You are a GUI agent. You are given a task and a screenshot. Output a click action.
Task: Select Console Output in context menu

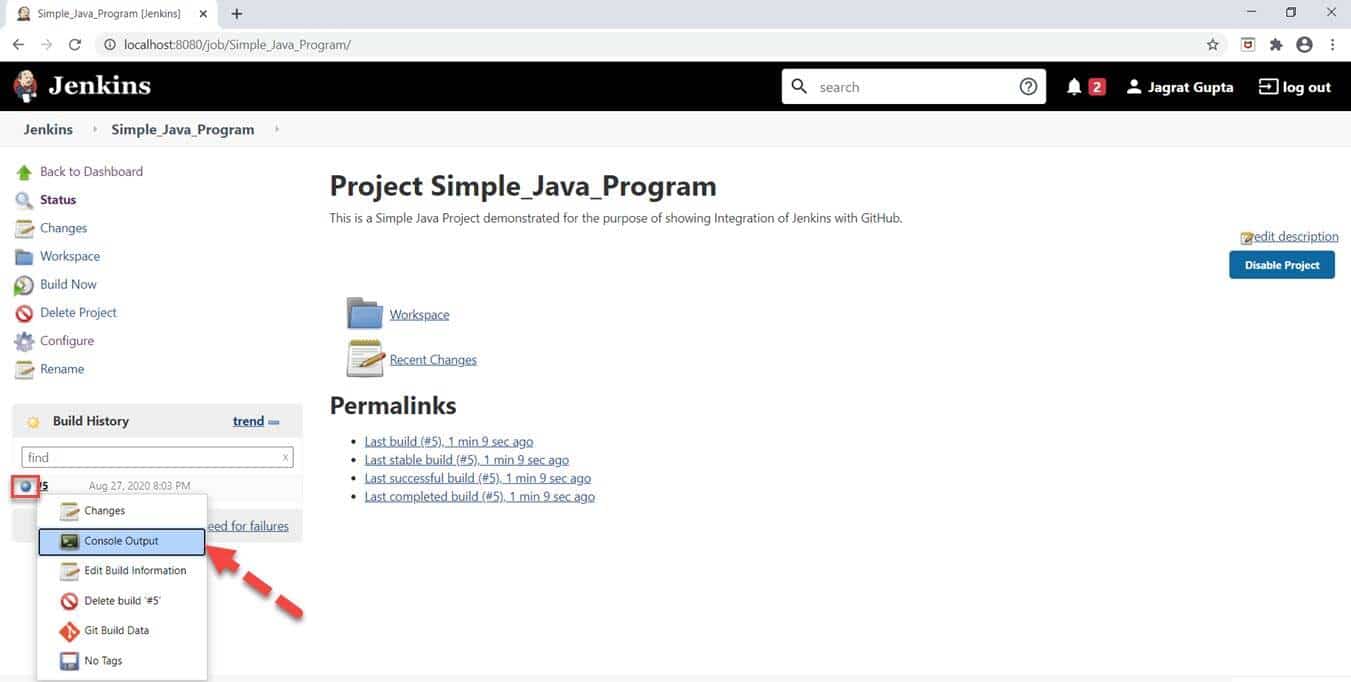[122, 541]
